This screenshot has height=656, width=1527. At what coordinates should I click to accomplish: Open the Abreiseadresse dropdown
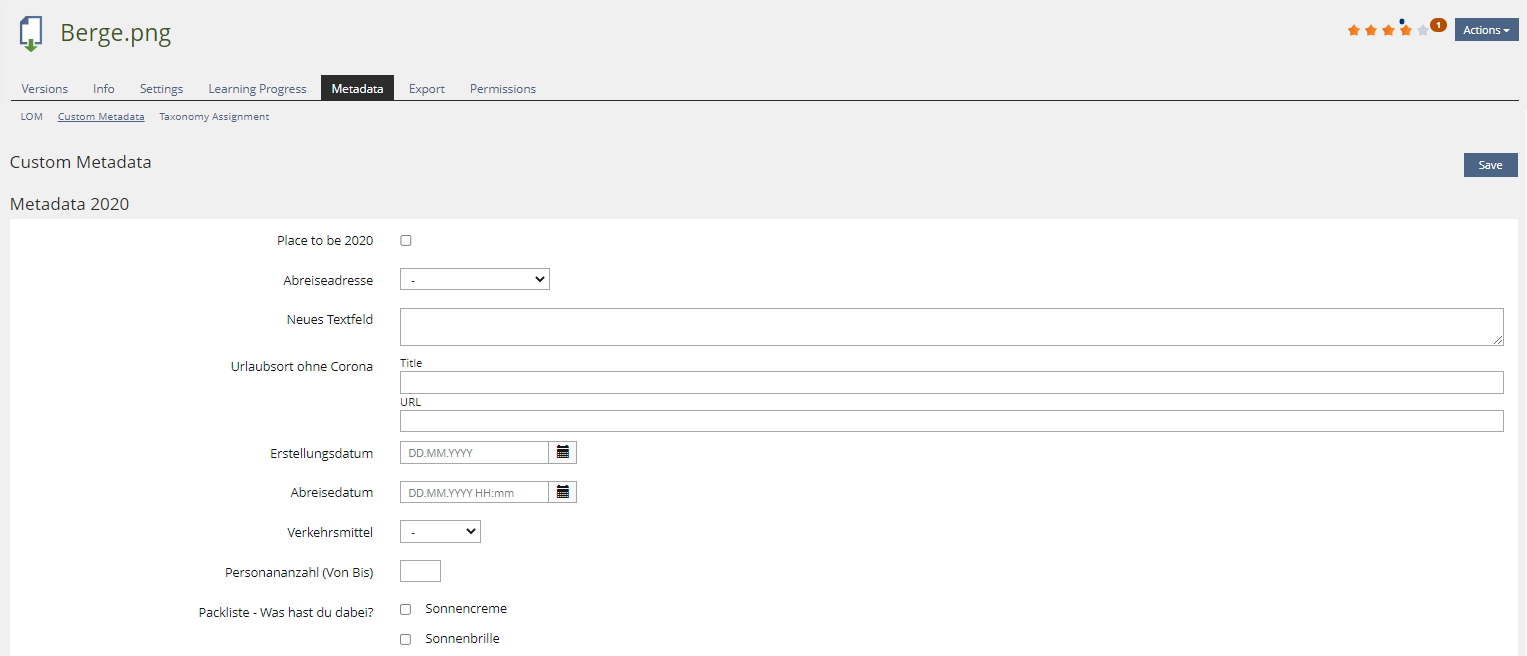pos(475,280)
